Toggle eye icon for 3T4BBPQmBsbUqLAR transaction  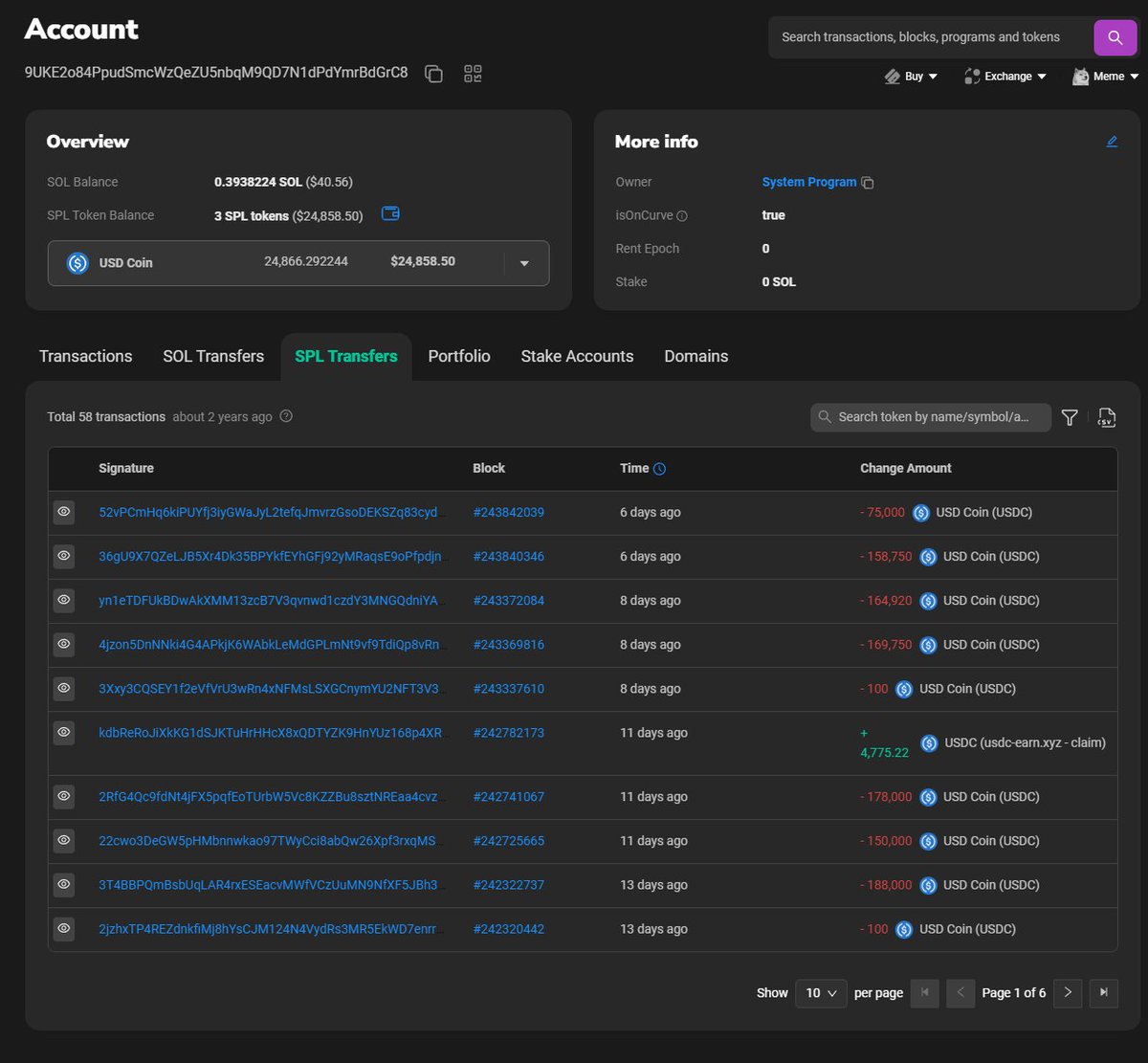coord(64,885)
